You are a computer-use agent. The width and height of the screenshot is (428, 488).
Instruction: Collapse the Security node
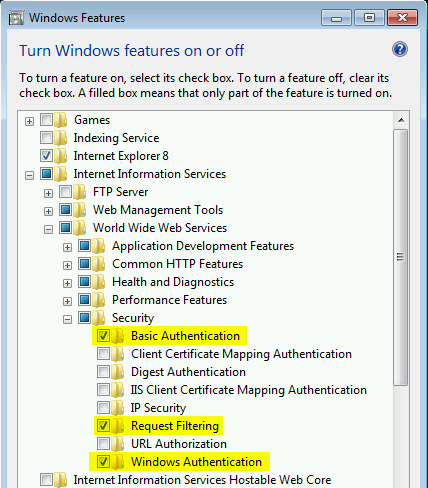pos(67,319)
